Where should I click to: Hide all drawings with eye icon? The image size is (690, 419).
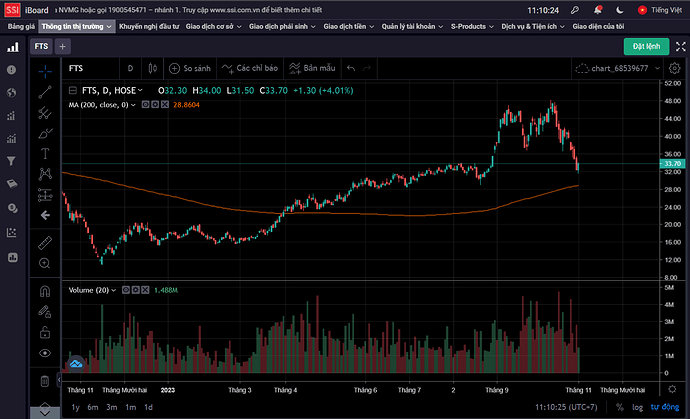(45, 353)
